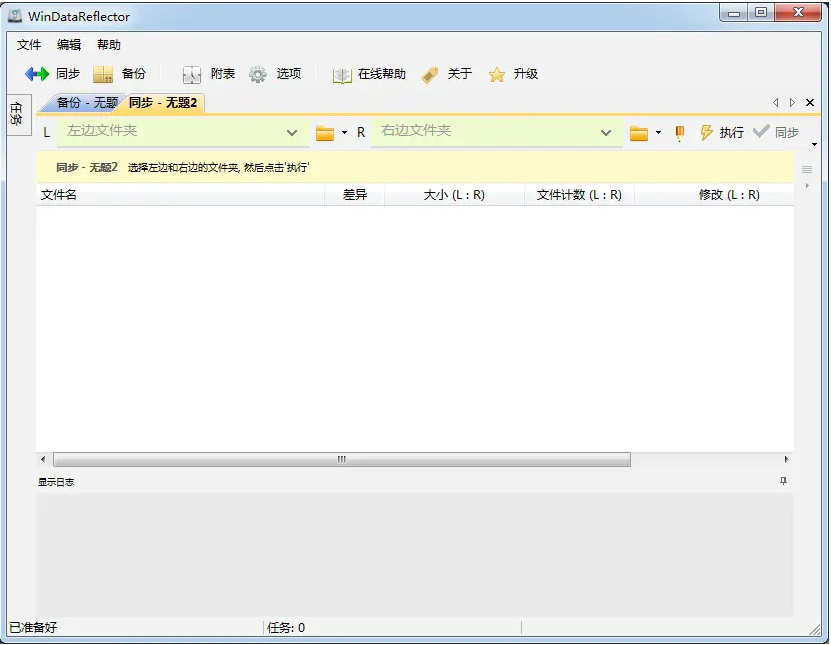Screen dimensions: 831x645
Task: Close the active tab with X
Action: pos(810,102)
